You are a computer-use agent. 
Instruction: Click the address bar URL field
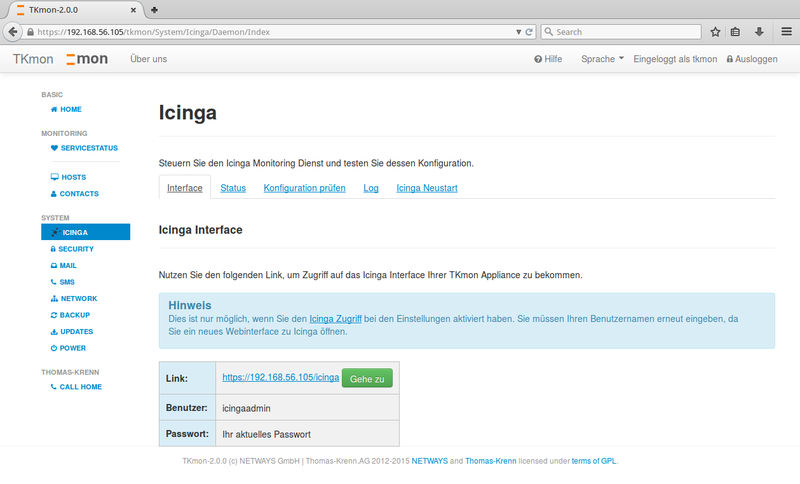pos(276,32)
